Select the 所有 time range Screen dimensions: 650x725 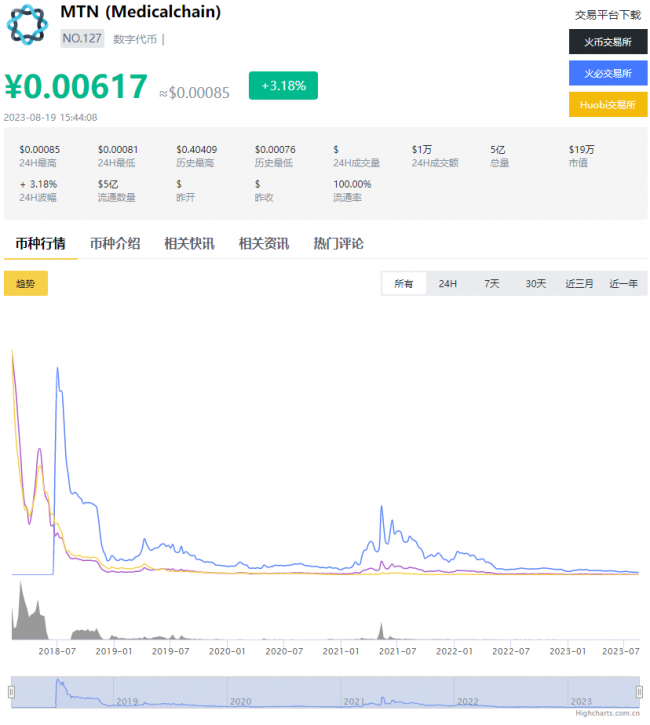point(404,283)
